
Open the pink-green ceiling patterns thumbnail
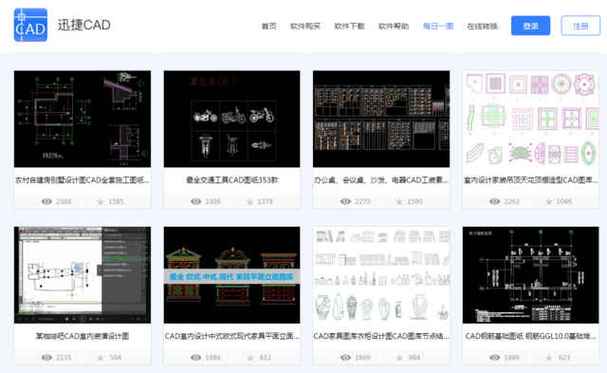531,119
